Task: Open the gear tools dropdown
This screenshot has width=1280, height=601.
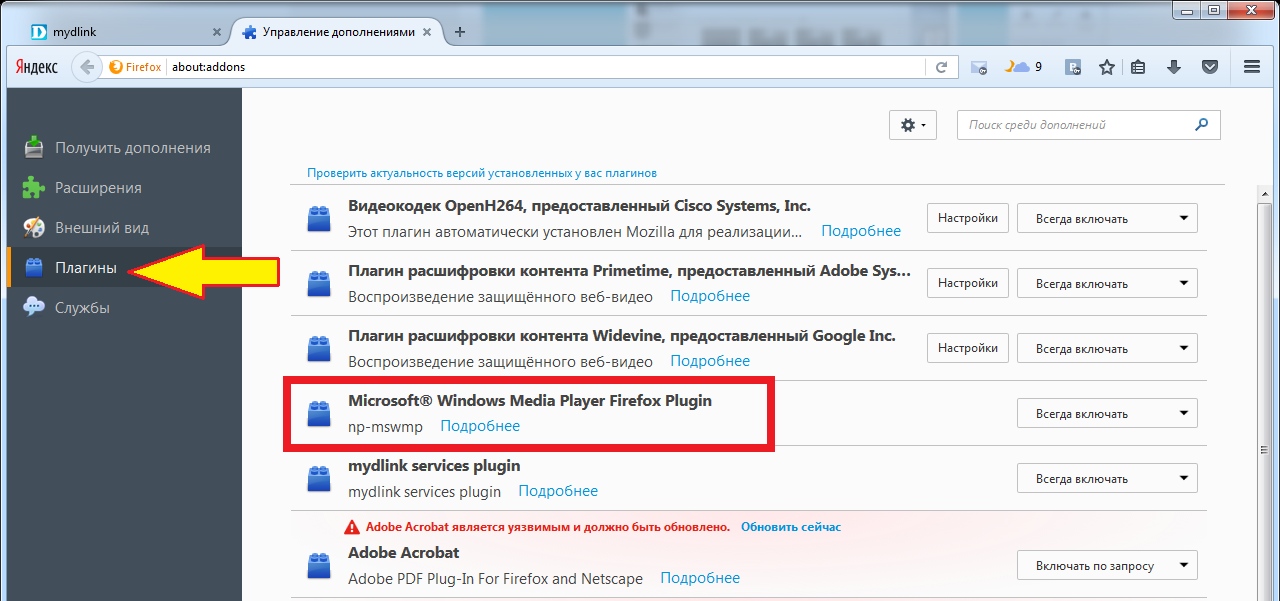Action: click(912, 125)
